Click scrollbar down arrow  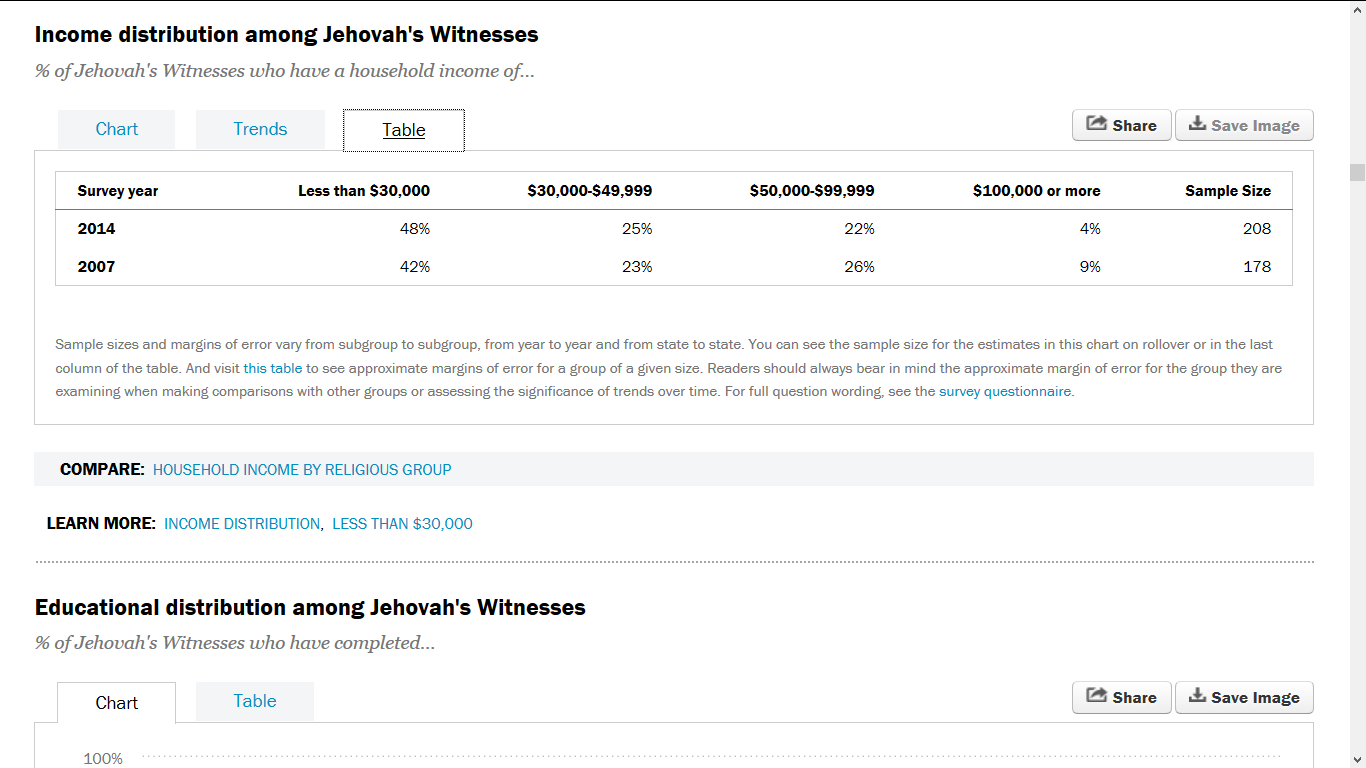point(1357,759)
